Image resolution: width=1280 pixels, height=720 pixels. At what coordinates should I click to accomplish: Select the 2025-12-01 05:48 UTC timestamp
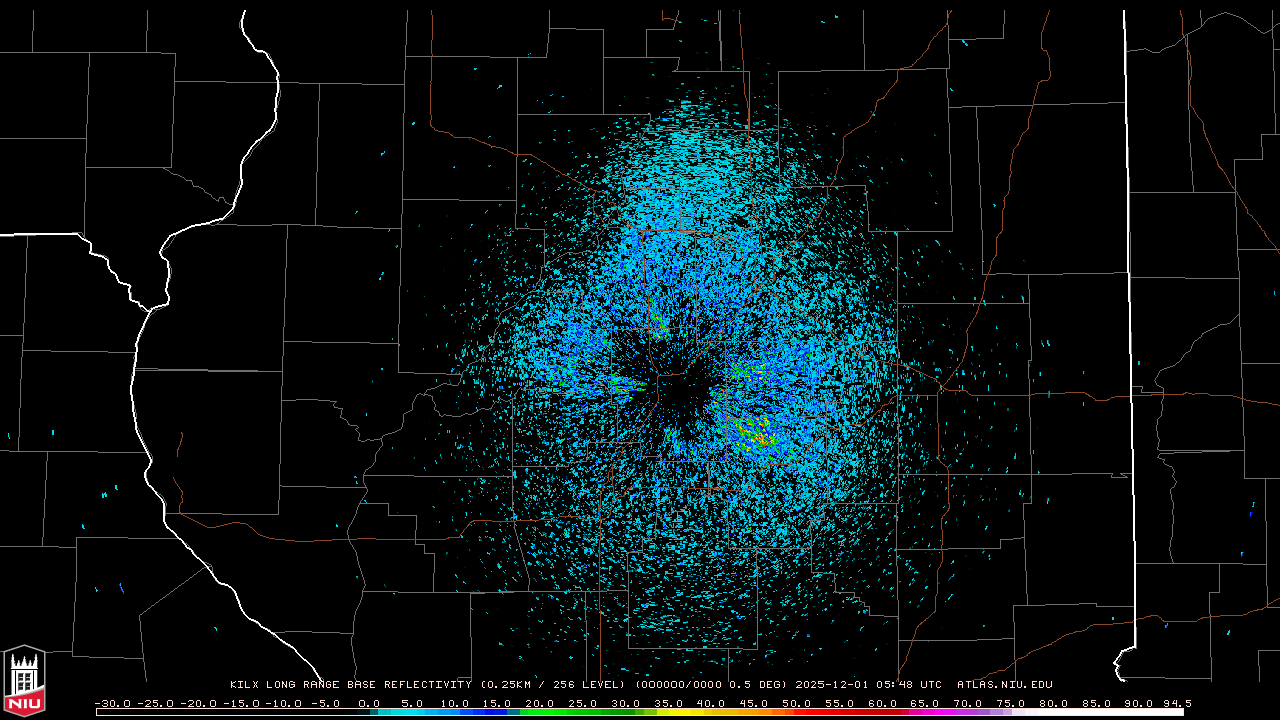point(868,685)
